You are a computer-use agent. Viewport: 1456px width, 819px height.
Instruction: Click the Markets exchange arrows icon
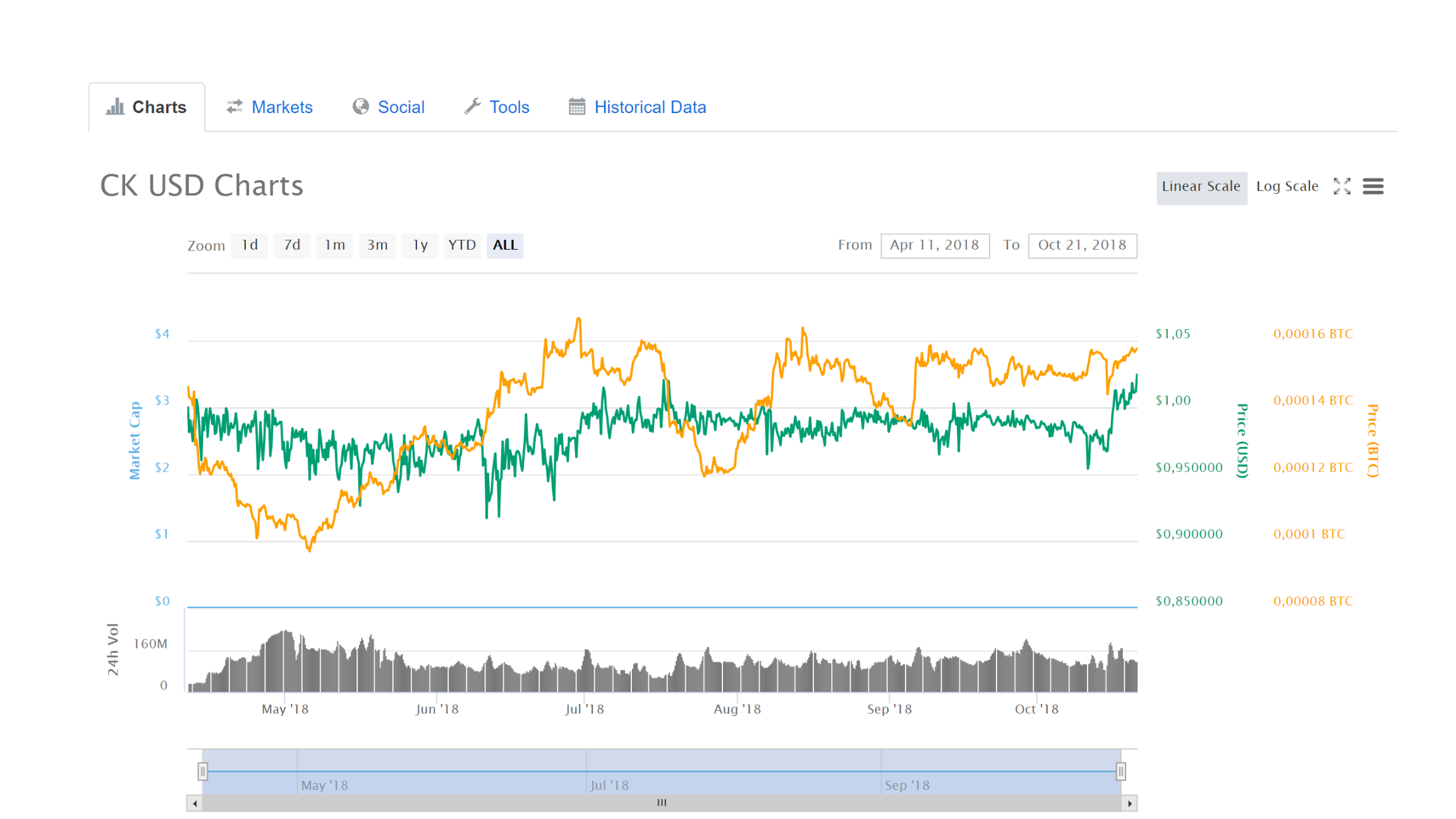(234, 107)
